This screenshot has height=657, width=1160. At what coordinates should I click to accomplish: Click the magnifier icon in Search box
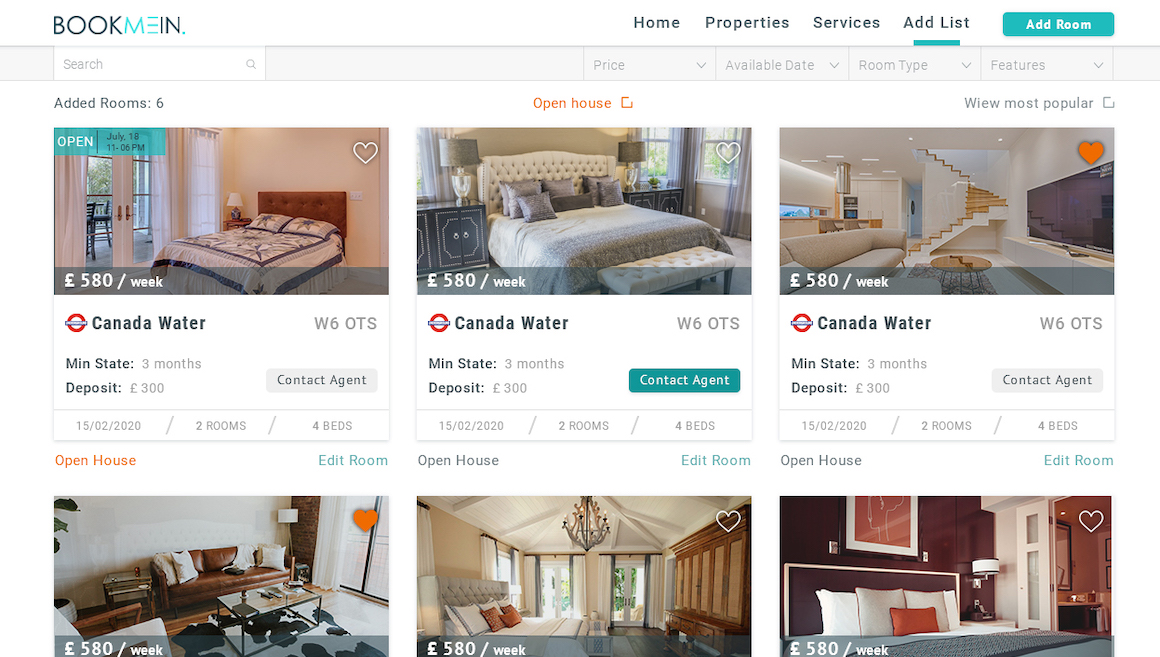pos(251,64)
